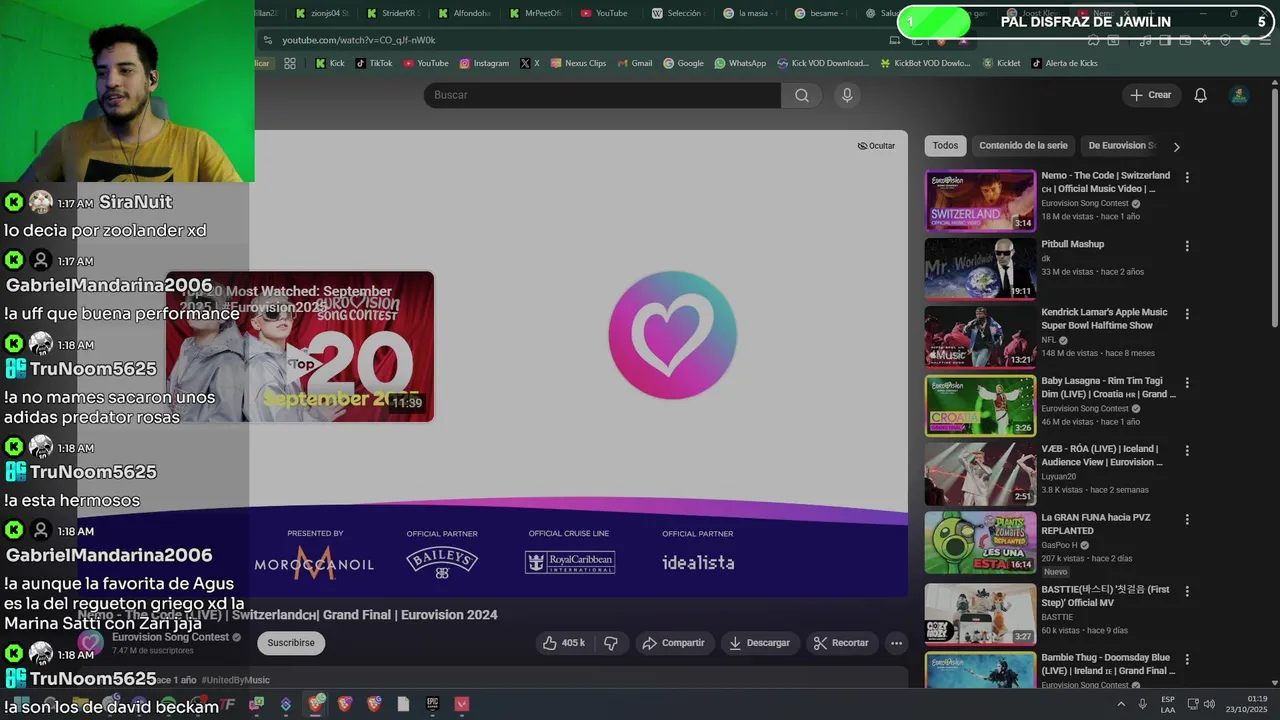1280x720 pixels.
Task: Open options menu for Pitbull Mashup video
Action: 1187,245
